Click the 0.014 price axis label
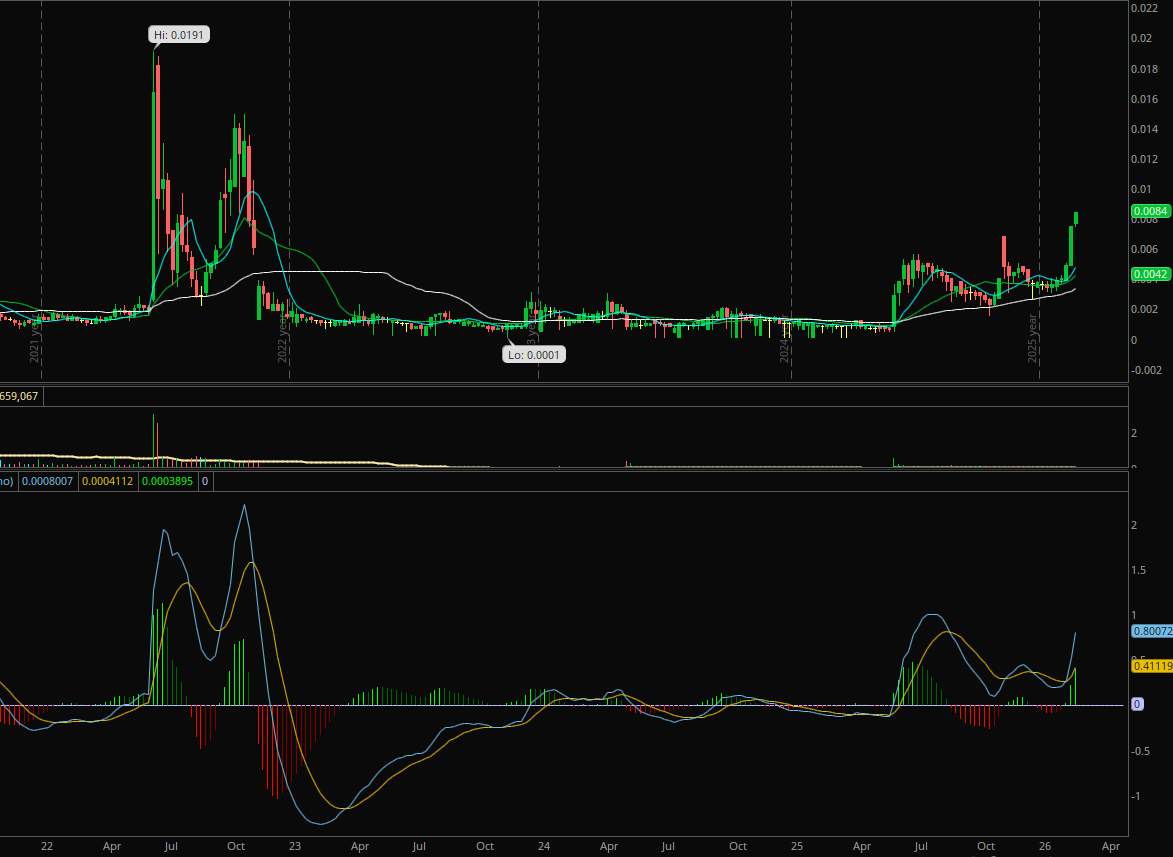 (x=1145, y=129)
